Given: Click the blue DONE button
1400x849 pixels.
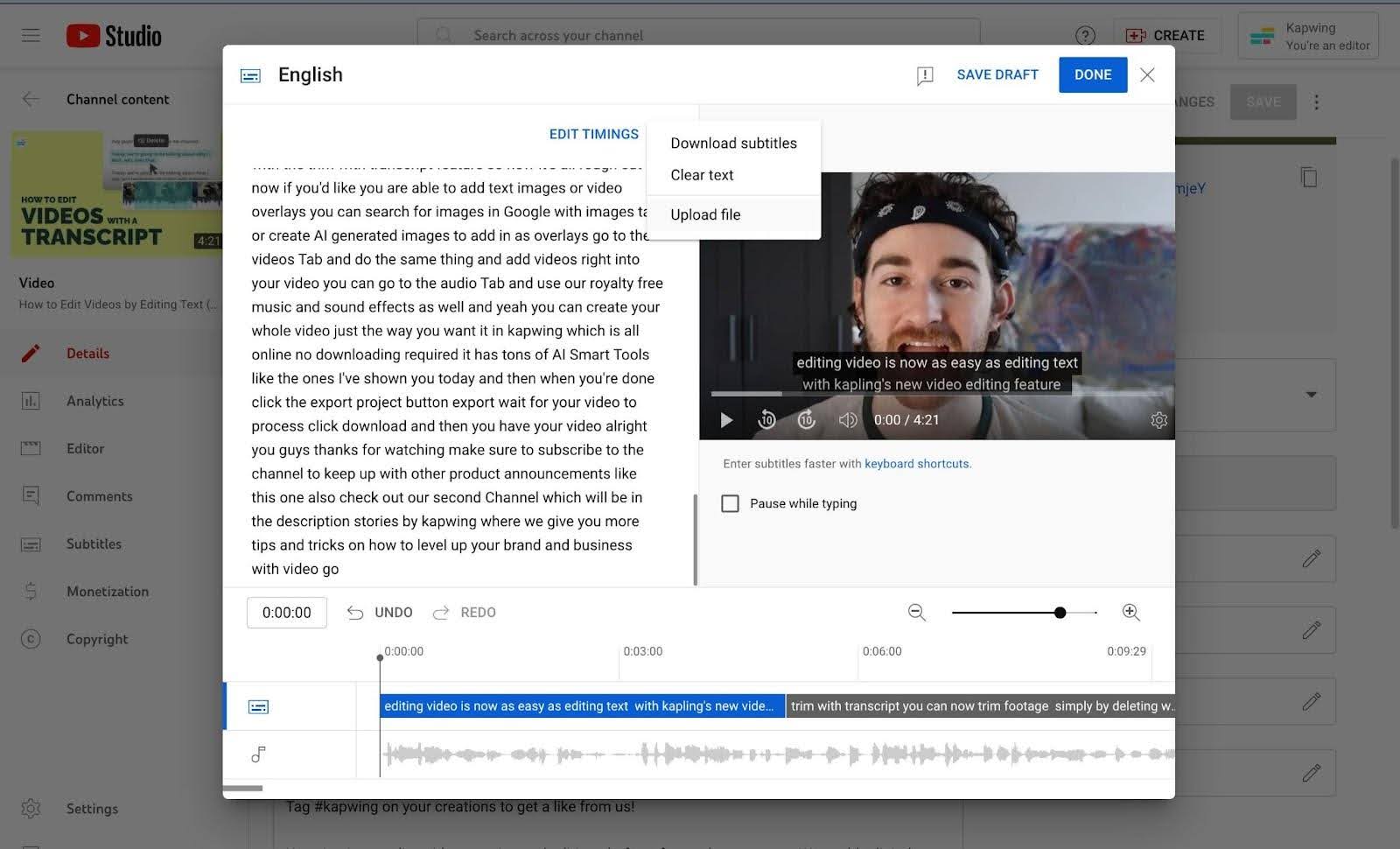Looking at the screenshot, I should click(x=1093, y=75).
